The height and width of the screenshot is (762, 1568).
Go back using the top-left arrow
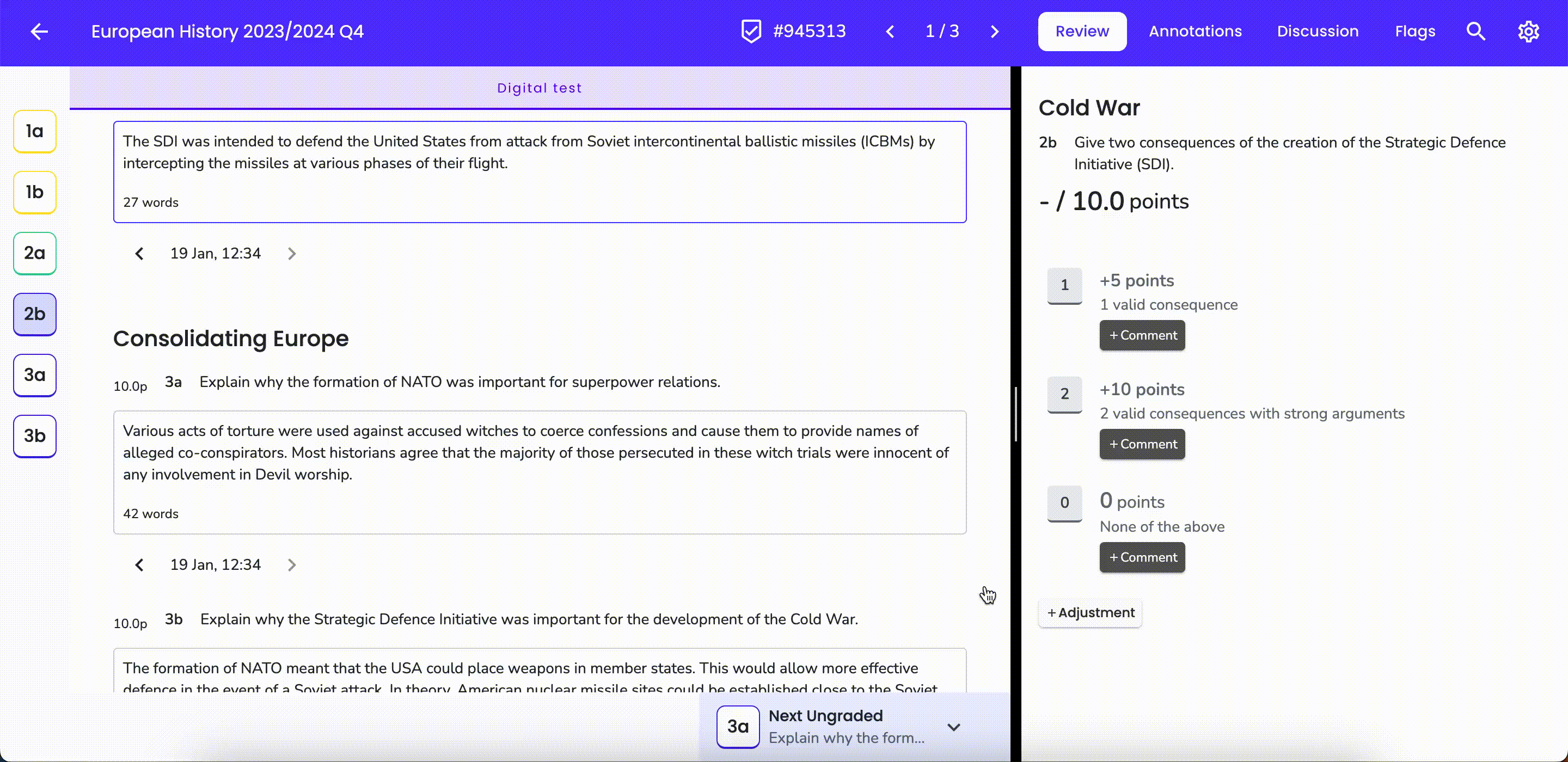(x=39, y=32)
